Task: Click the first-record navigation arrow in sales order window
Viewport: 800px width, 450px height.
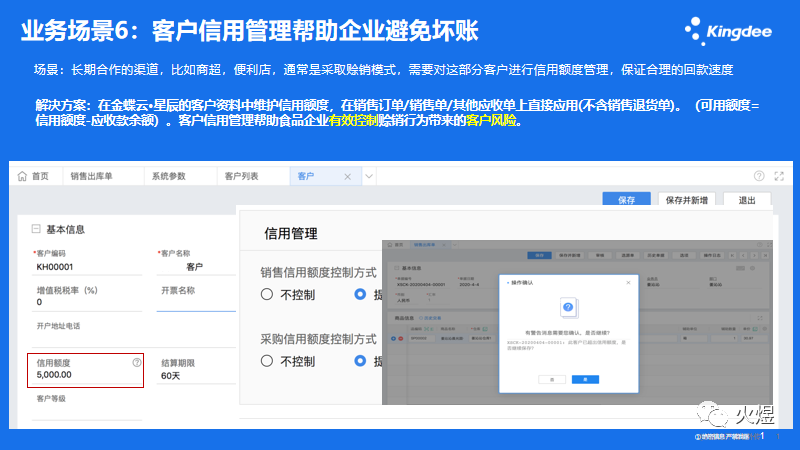Action: 733,255
